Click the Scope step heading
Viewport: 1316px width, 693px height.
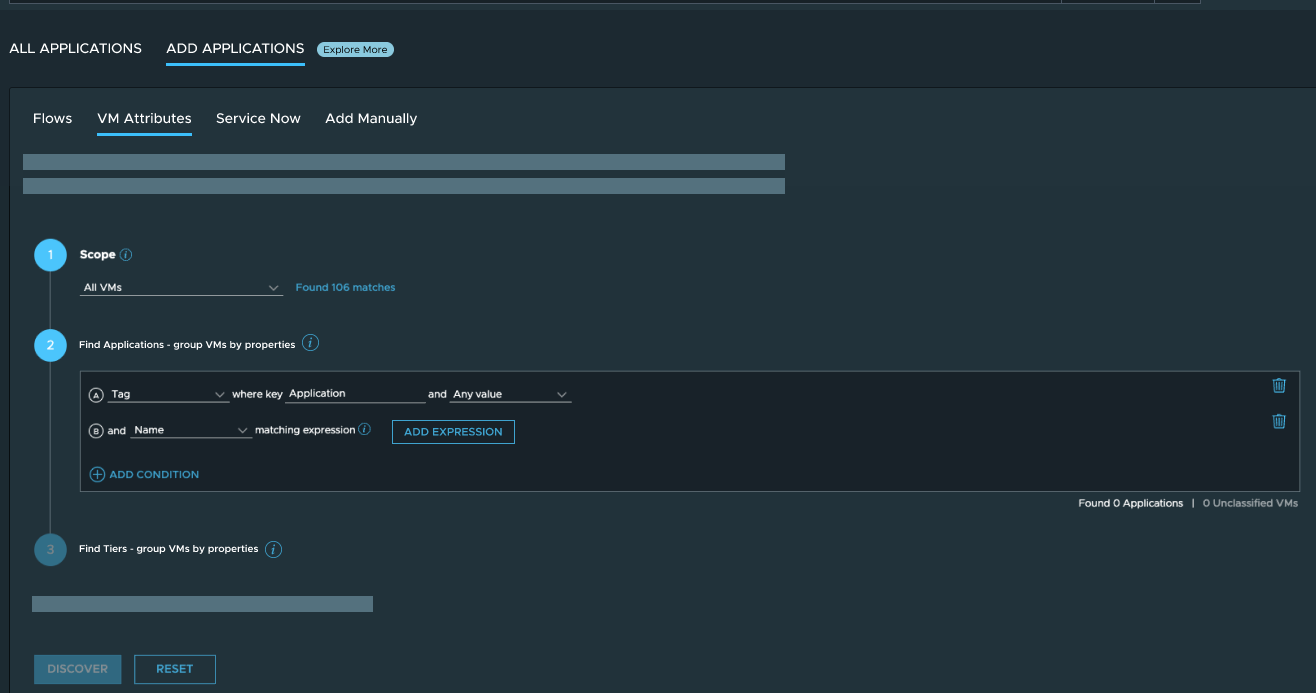click(98, 255)
